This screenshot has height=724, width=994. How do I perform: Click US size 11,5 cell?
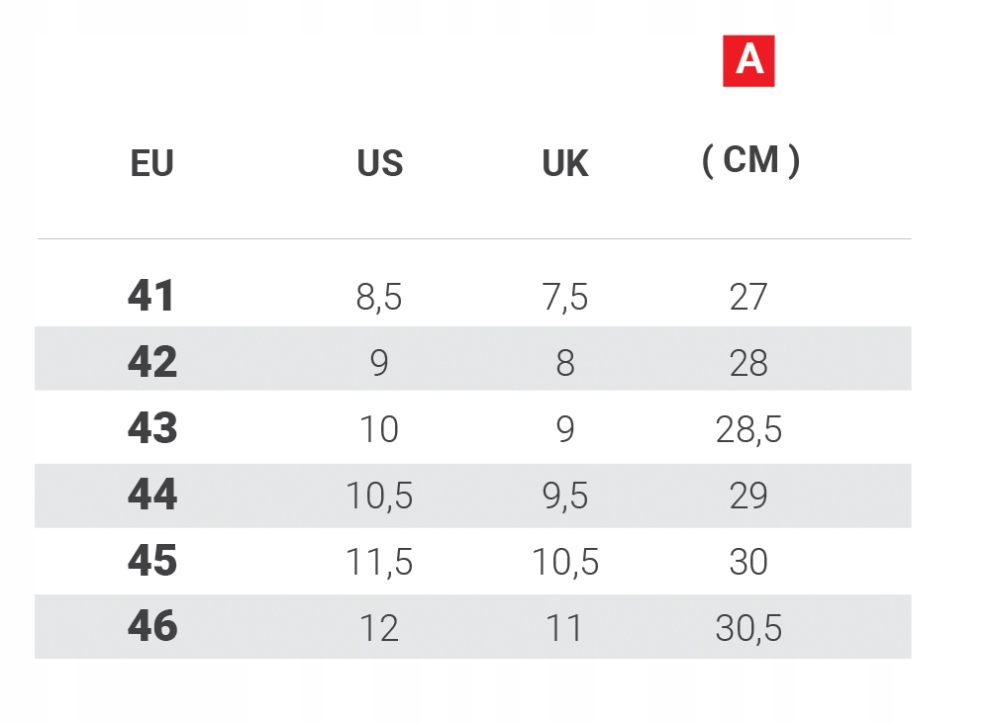pos(379,562)
